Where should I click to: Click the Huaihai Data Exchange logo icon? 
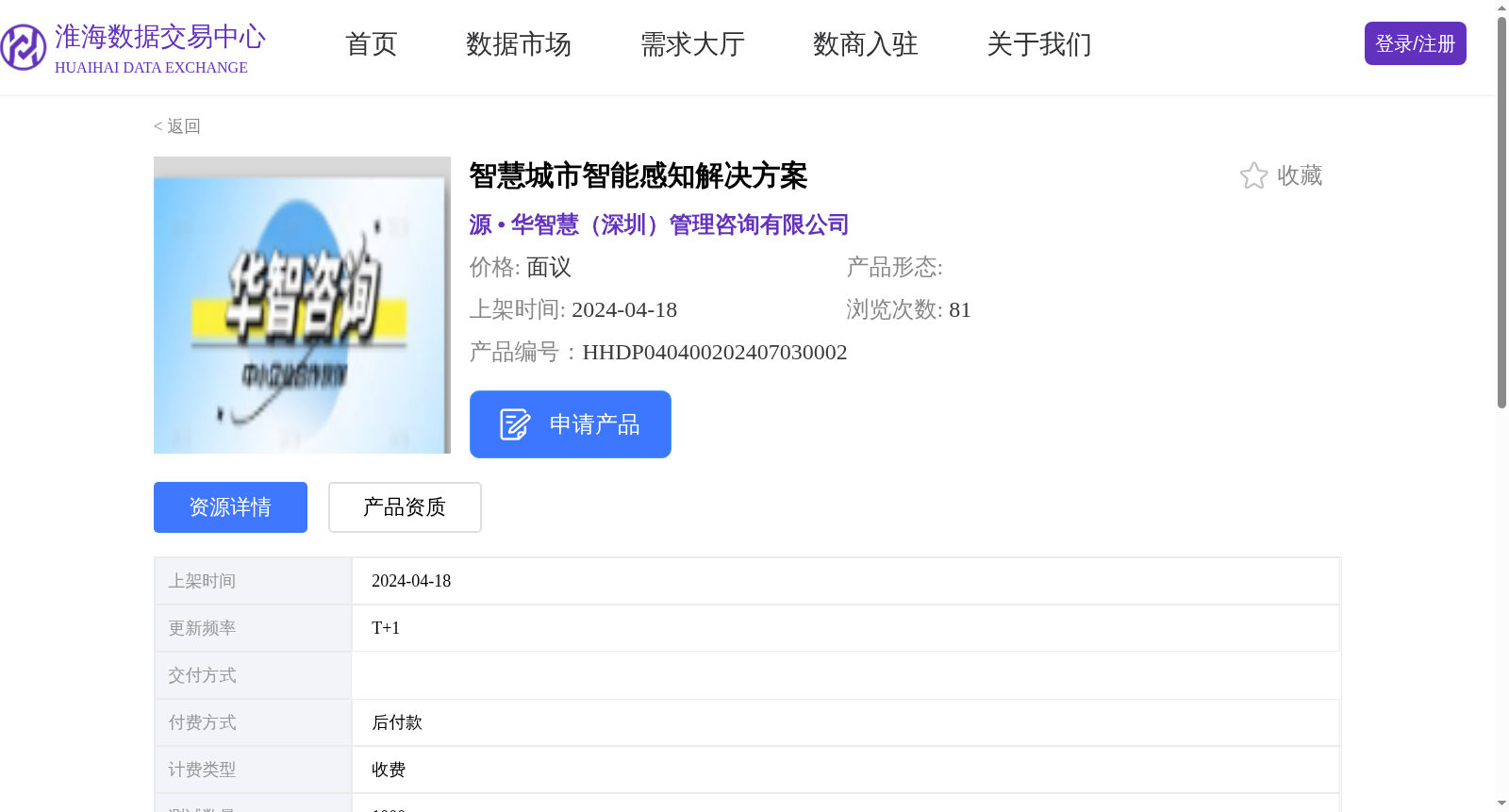pos(24,47)
